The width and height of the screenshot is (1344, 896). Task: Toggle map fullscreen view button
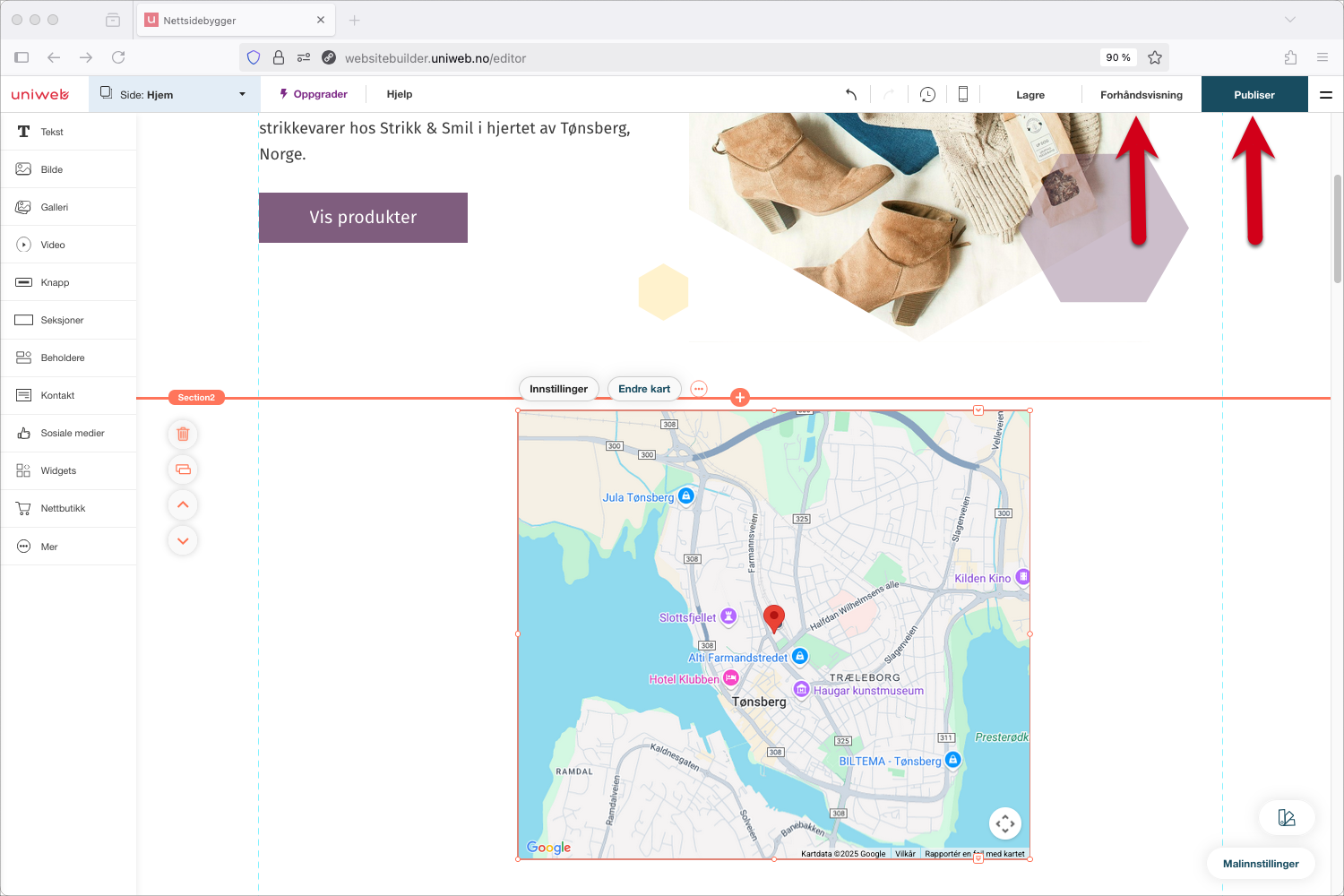tap(1005, 823)
